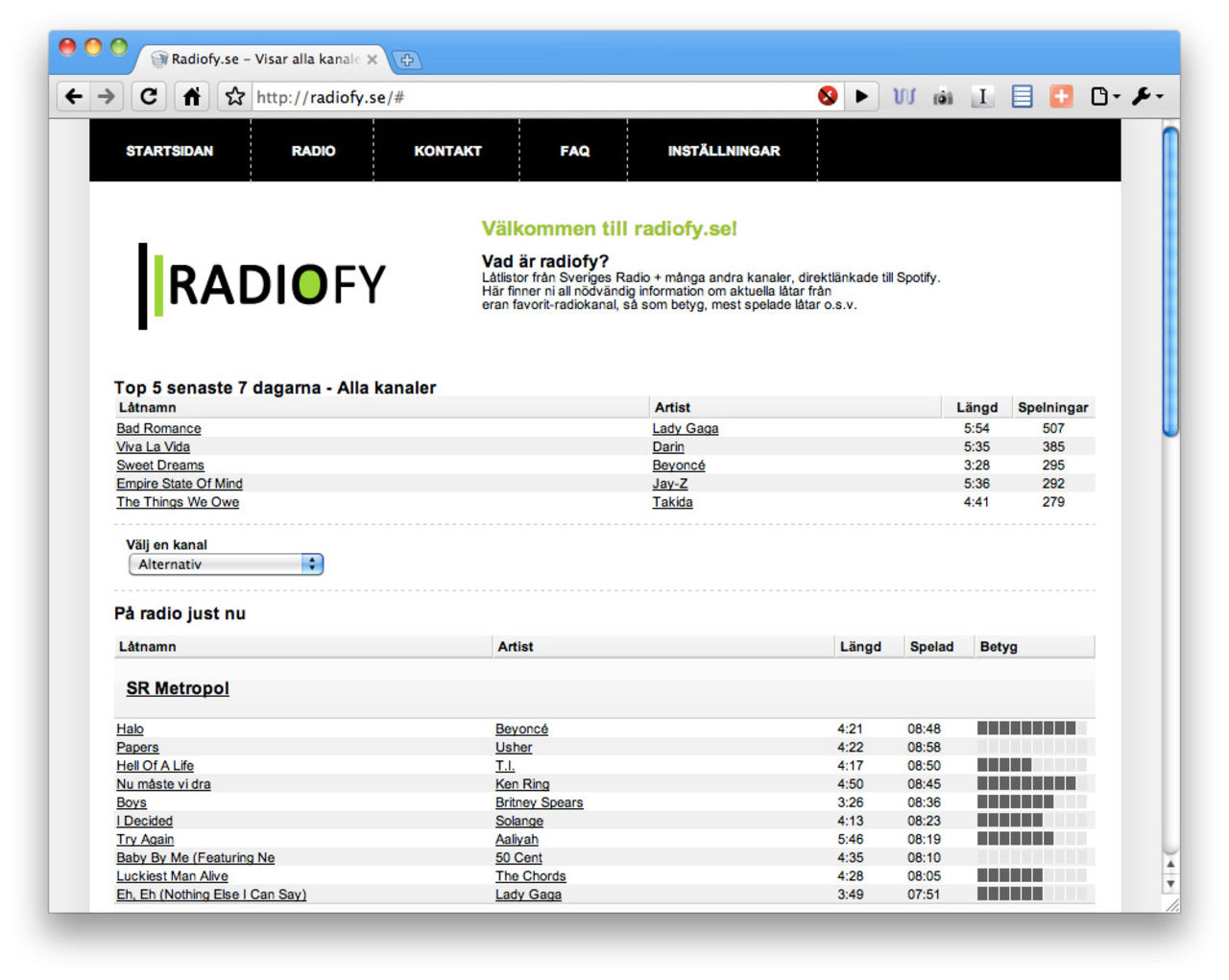
Task: Open the squiggly W extension icon
Action: click(904, 96)
